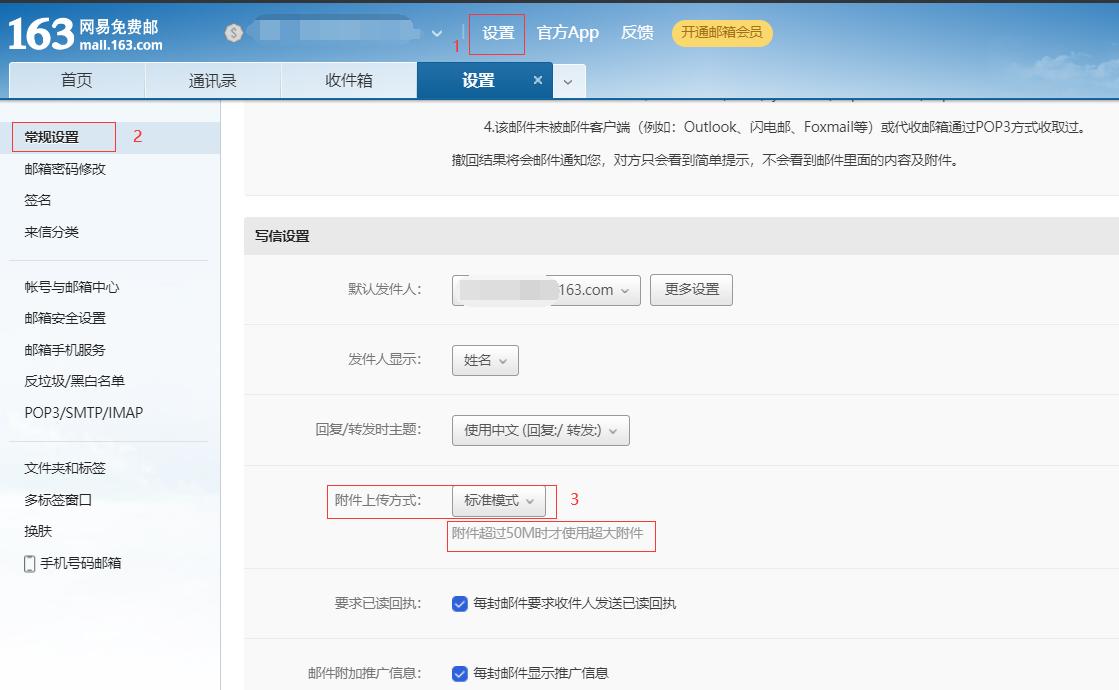Screen dimensions: 1119x690
Task: Disable the 邮件附加推广信息 checkbox
Action: point(458,673)
